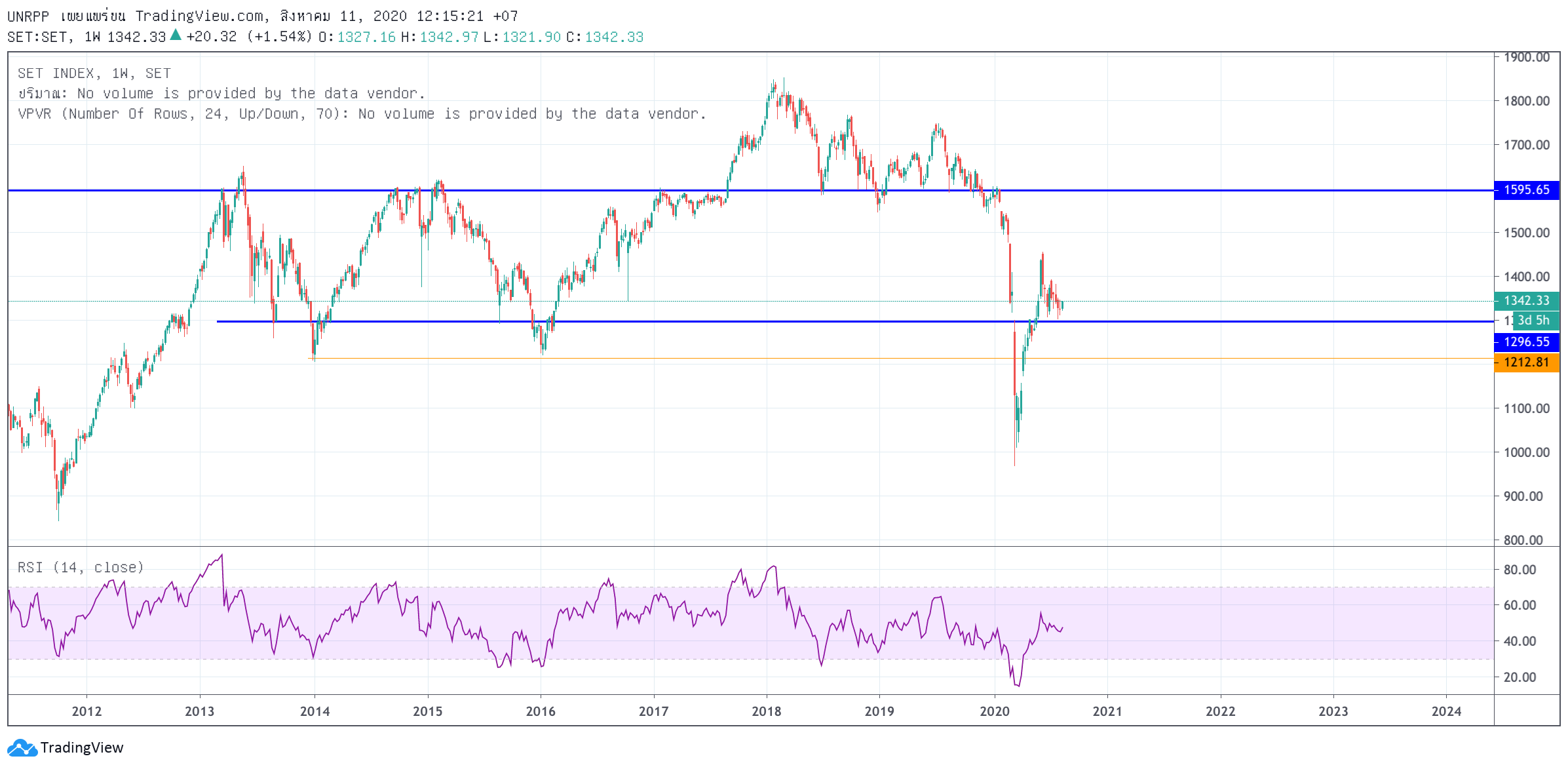Click the 2019 label on time axis

879,712
